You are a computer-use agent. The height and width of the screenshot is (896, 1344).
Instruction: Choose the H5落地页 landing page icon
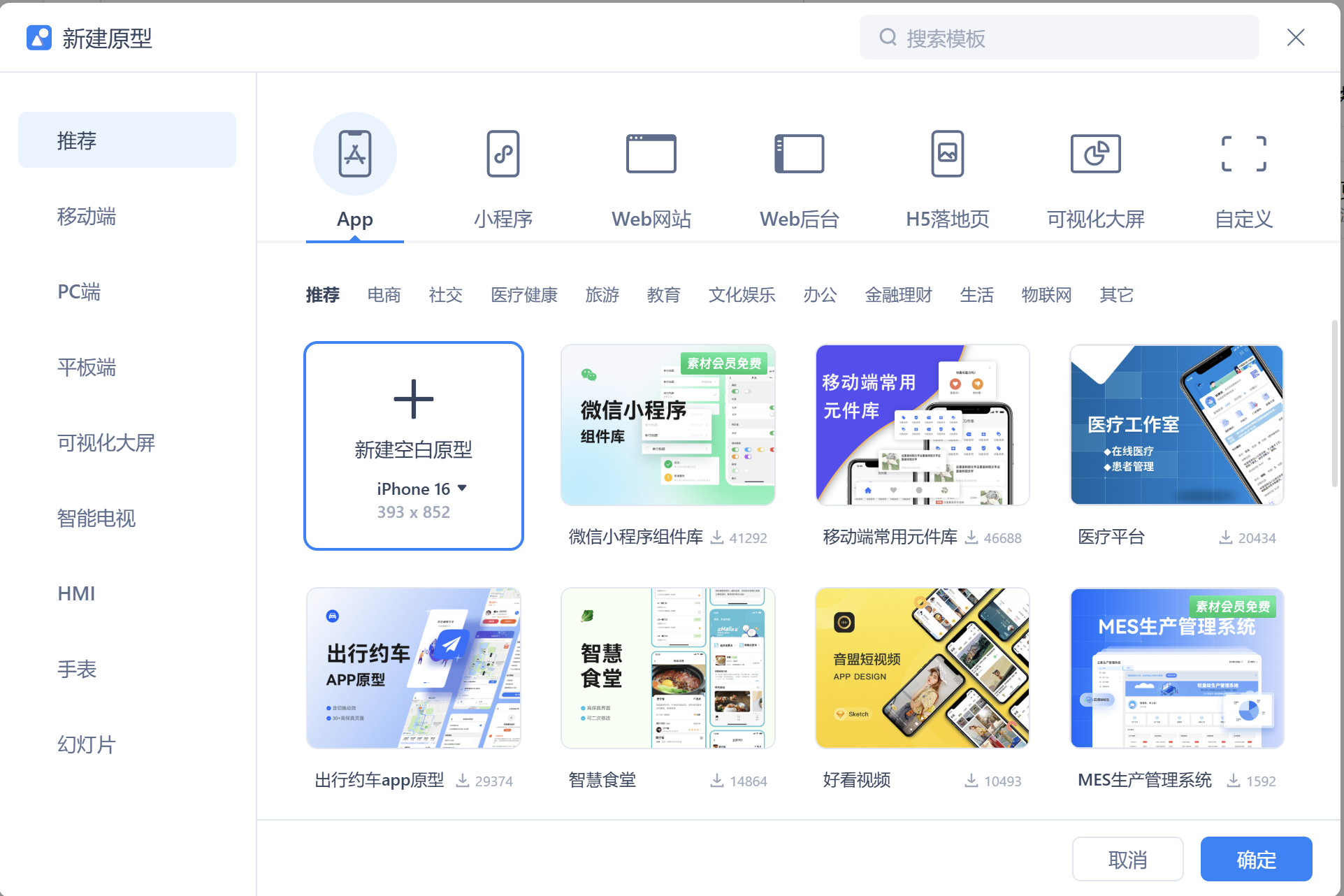947,154
